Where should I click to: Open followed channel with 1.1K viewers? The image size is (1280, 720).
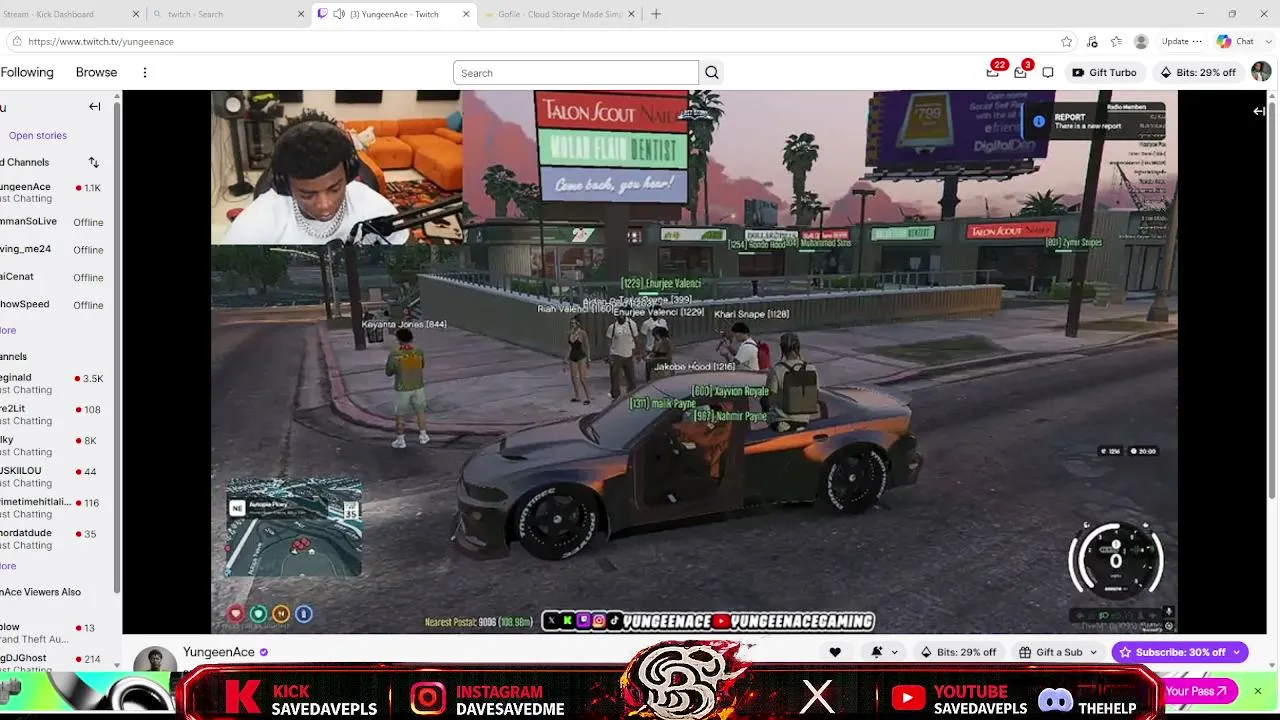coord(55,192)
